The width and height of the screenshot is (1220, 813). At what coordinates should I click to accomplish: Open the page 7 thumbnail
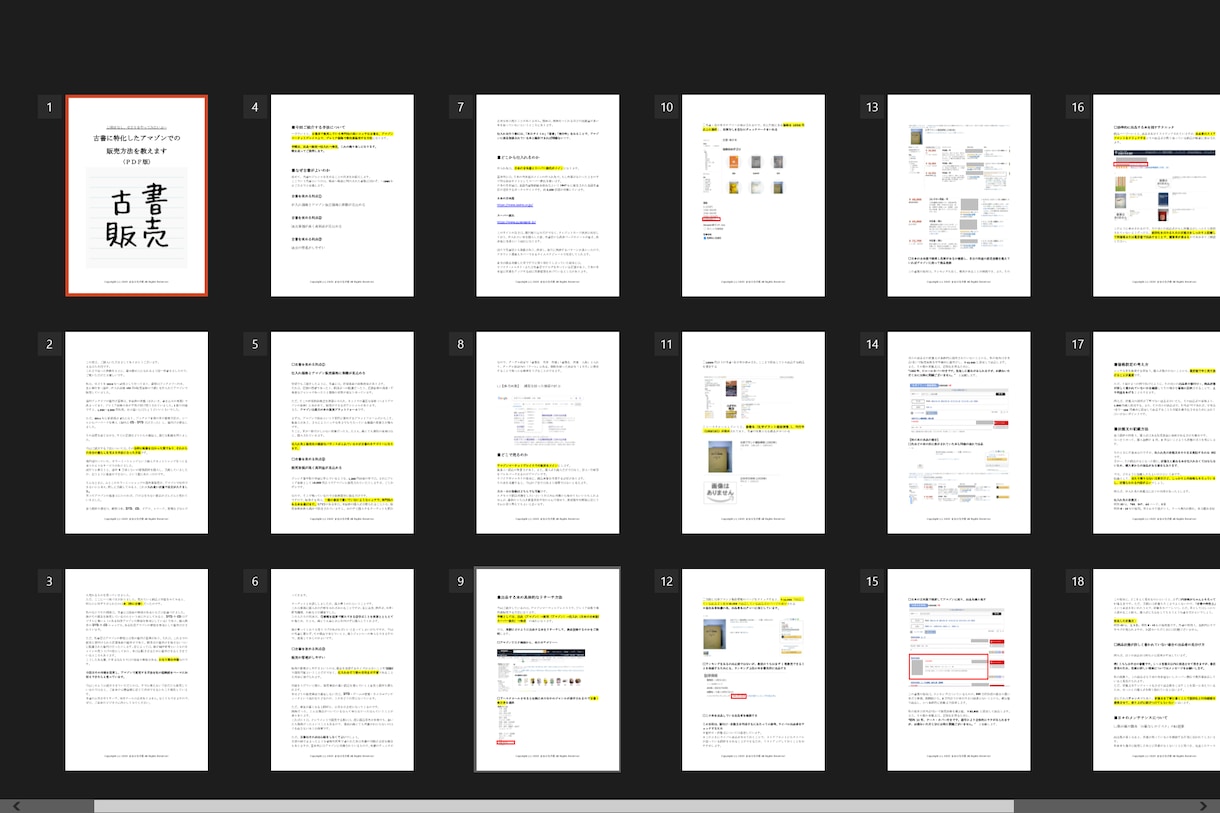point(548,196)
